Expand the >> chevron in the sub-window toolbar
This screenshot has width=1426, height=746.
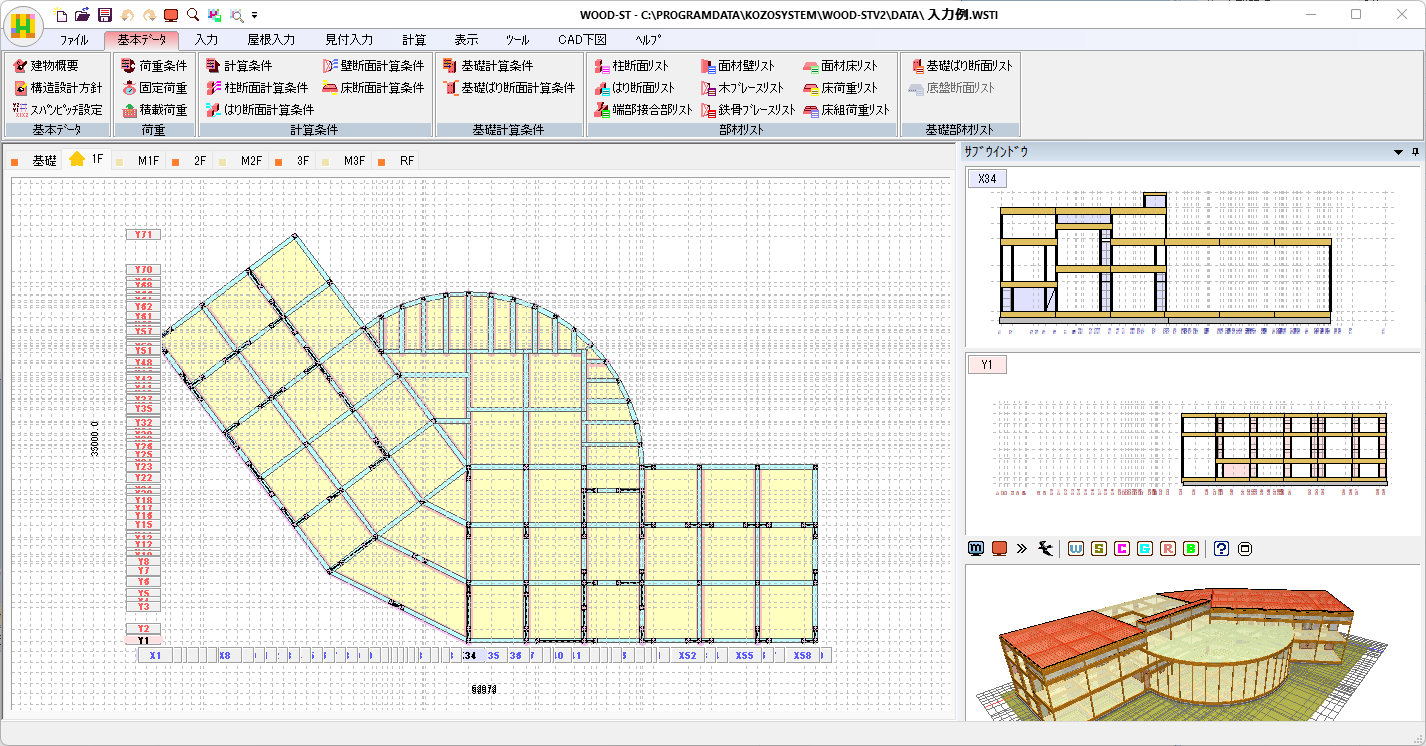(1020, 548)
